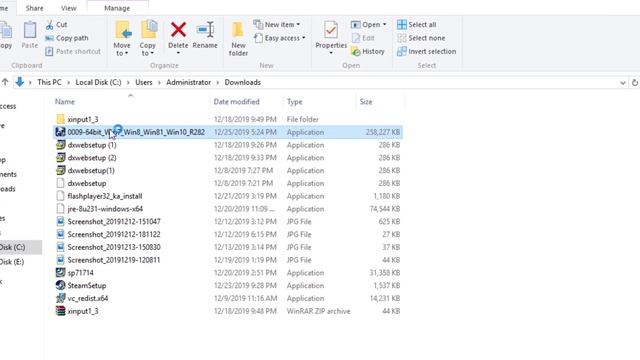
Task: Select dxwebsetup (2) application icon
Action: click(x=60, y=158)
